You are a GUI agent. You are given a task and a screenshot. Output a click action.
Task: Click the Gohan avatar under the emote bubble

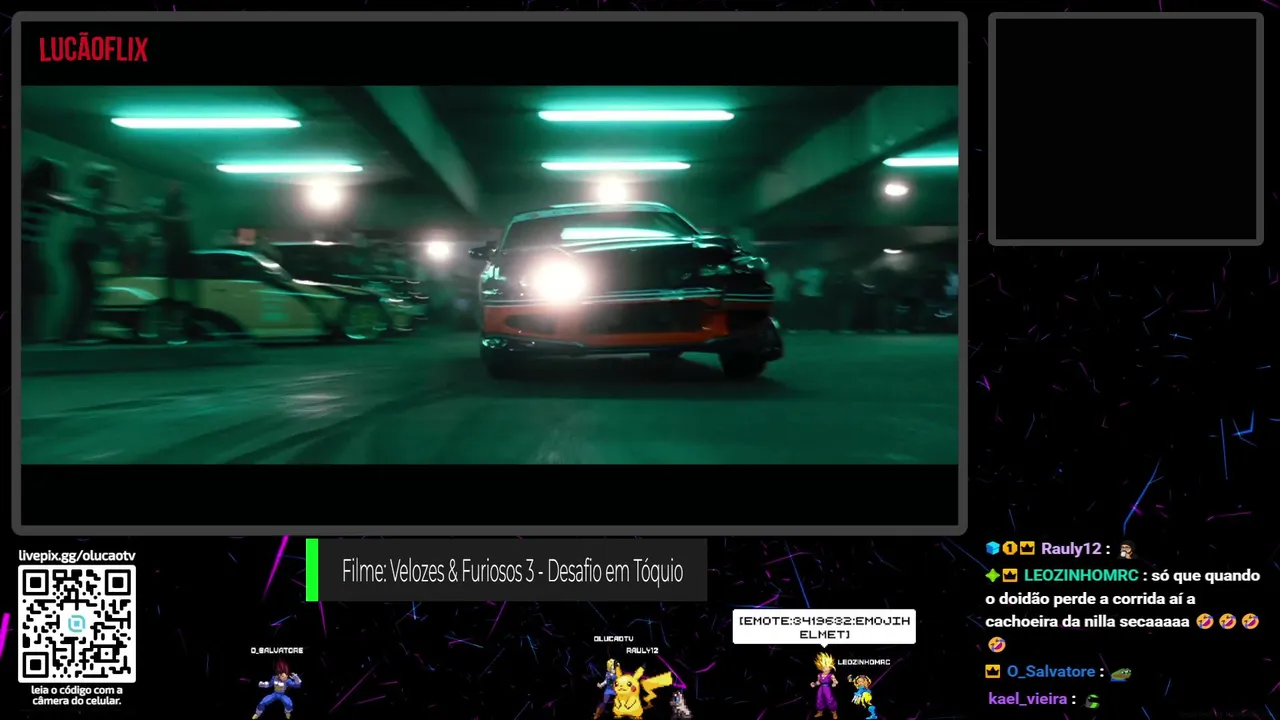pyautogui.click(x=826, y=685)
